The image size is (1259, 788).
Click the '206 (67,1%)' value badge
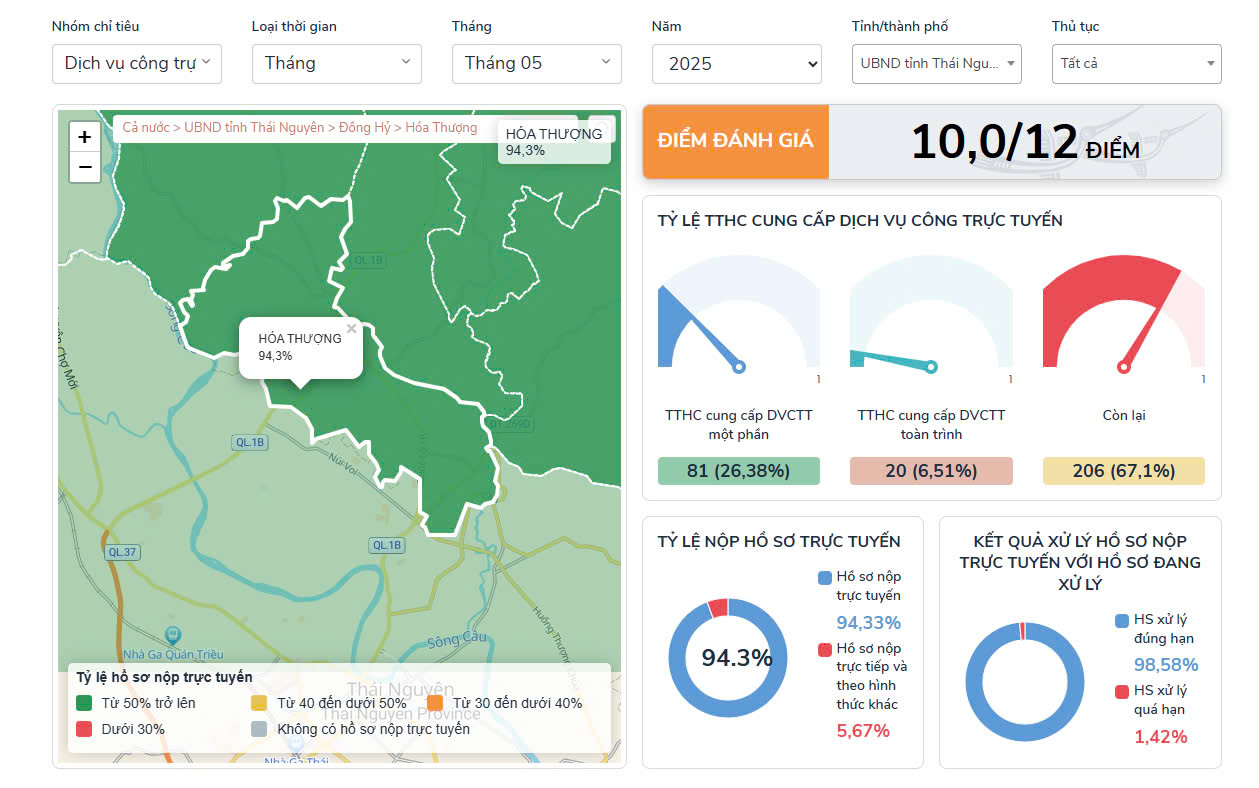click(x=1123, y=471)
